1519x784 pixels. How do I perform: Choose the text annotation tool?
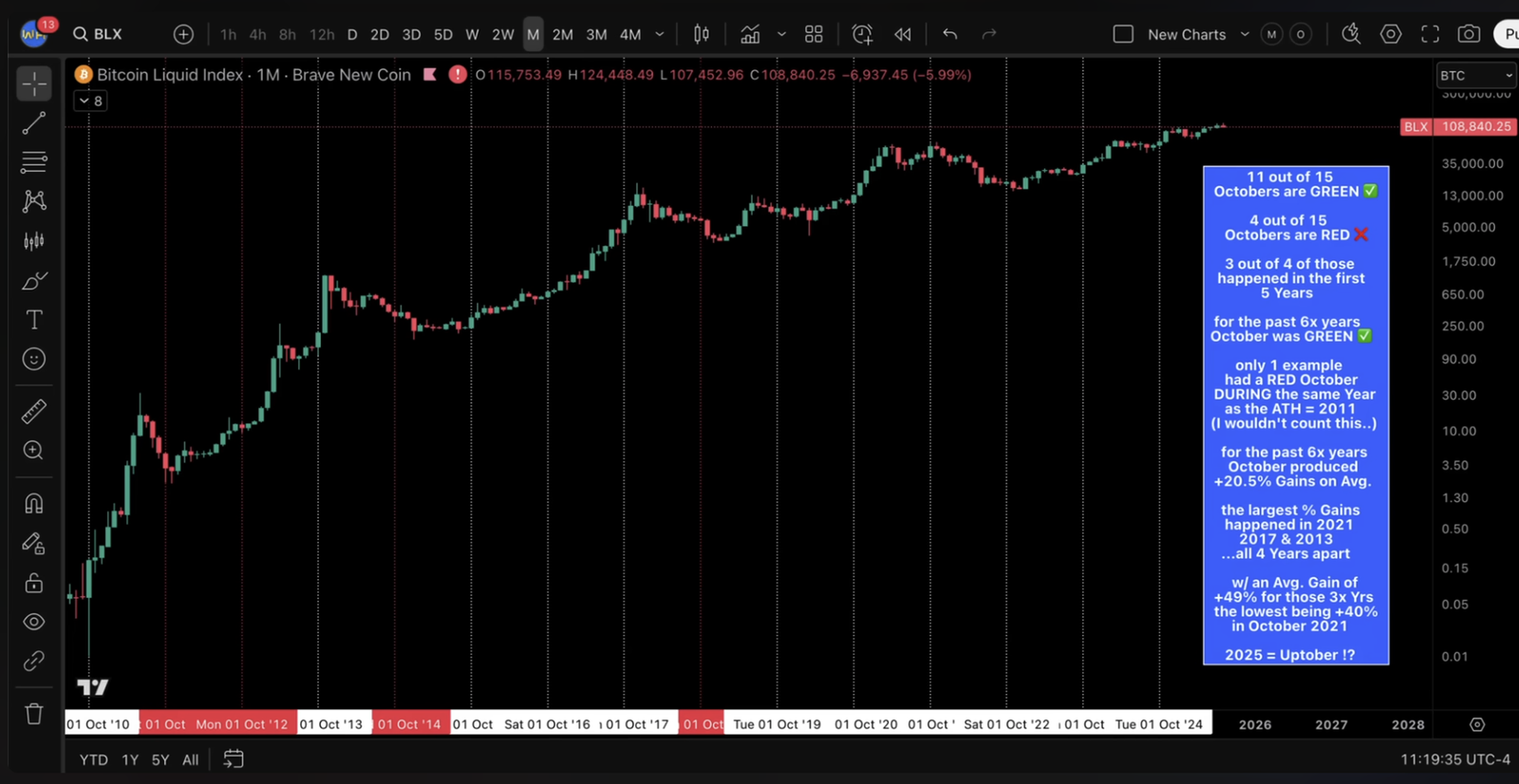tap(34, 320)
